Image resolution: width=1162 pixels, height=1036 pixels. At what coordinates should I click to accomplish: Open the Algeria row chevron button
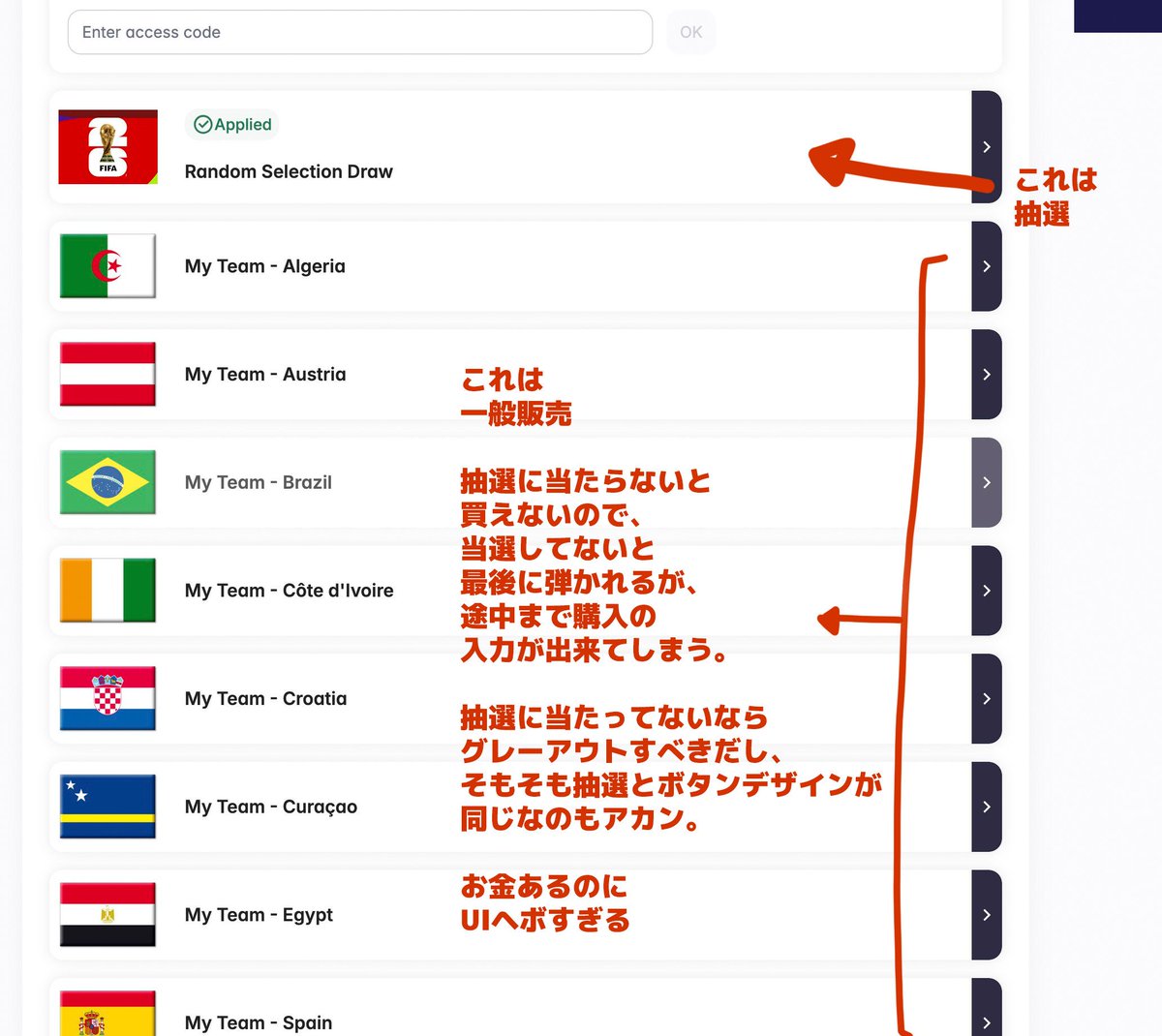click(x=987, y=266)
